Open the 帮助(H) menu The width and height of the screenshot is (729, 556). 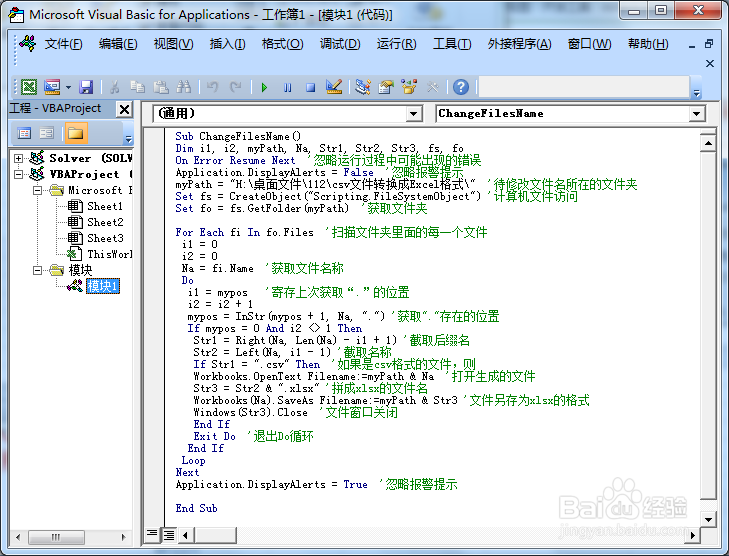pos(648,44)
